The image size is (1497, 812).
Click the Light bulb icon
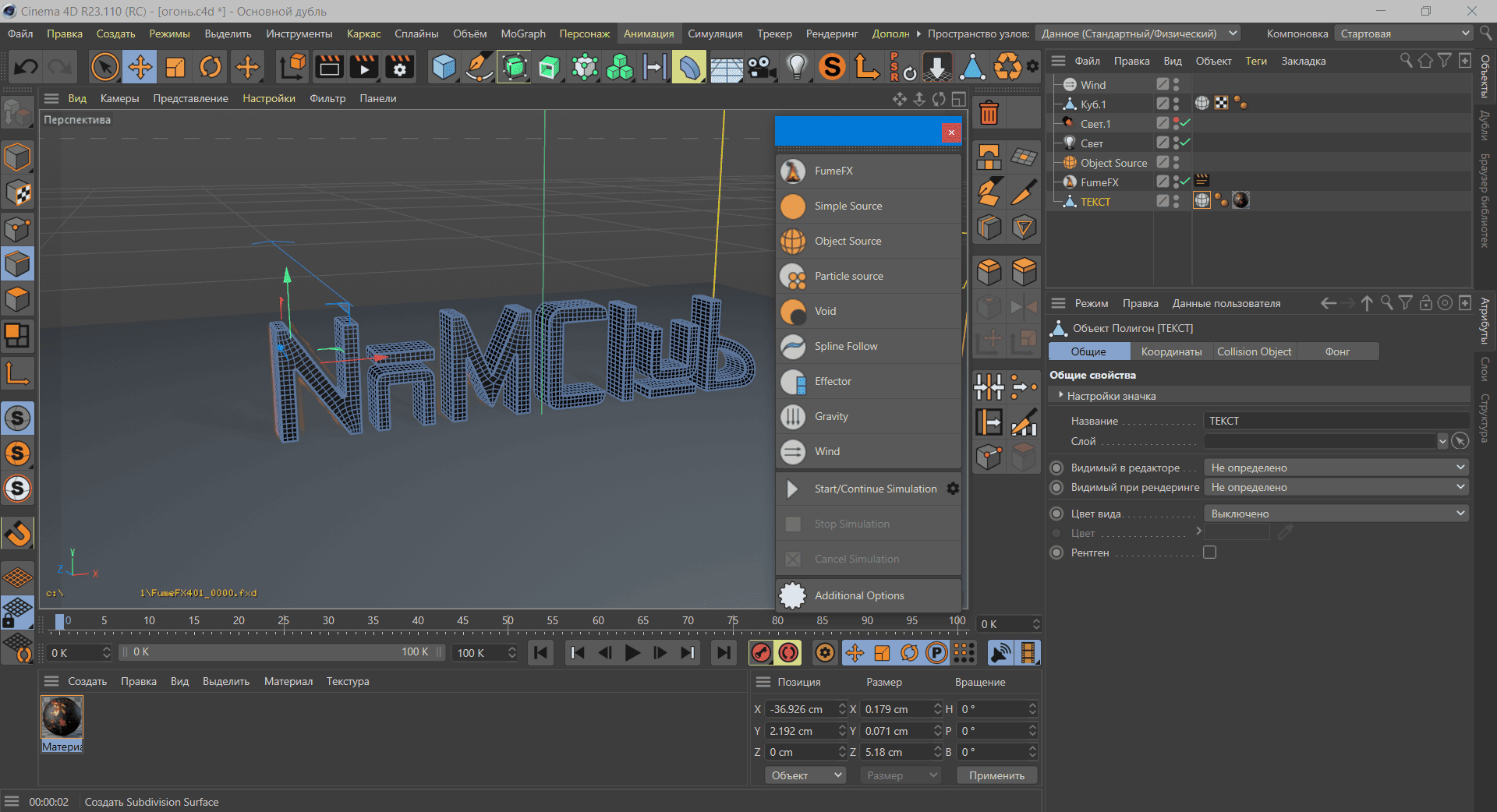coord(797,67)
